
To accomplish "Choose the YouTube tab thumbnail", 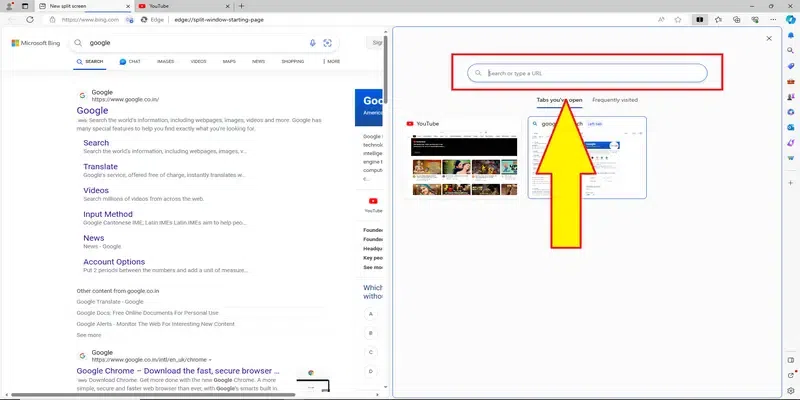I will pos(463,158).
